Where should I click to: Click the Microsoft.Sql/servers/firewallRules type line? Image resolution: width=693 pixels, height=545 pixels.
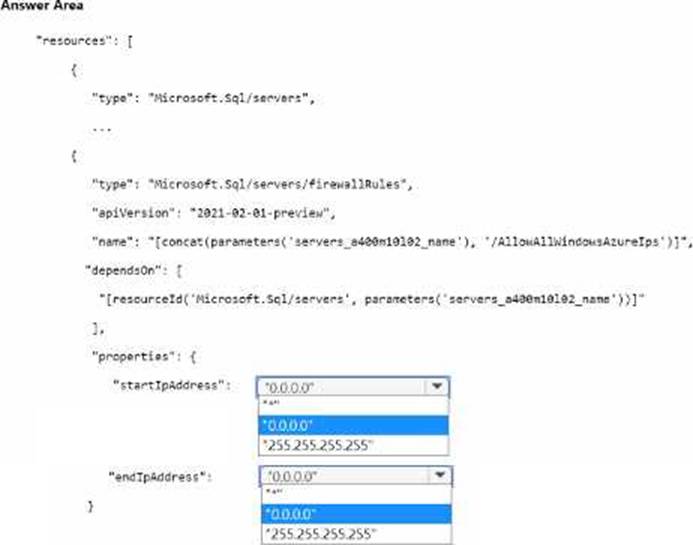(252, 184)
